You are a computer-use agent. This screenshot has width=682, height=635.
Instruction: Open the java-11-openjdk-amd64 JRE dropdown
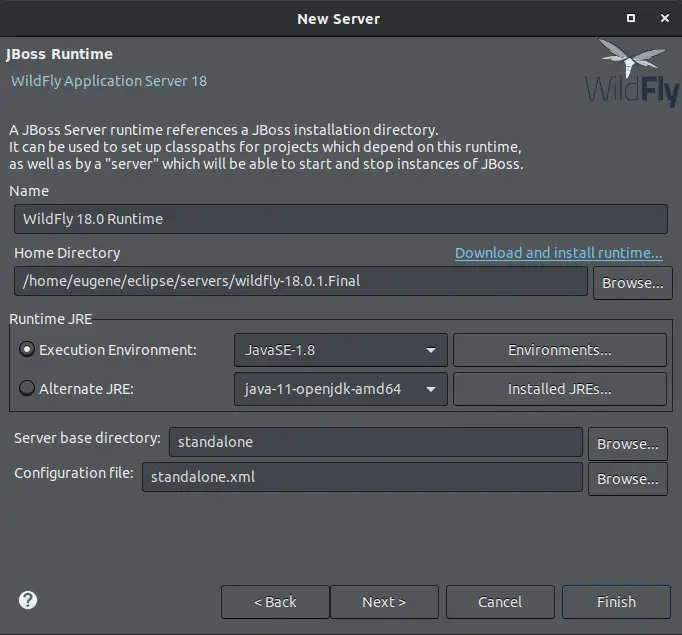(x=341, y=389)
